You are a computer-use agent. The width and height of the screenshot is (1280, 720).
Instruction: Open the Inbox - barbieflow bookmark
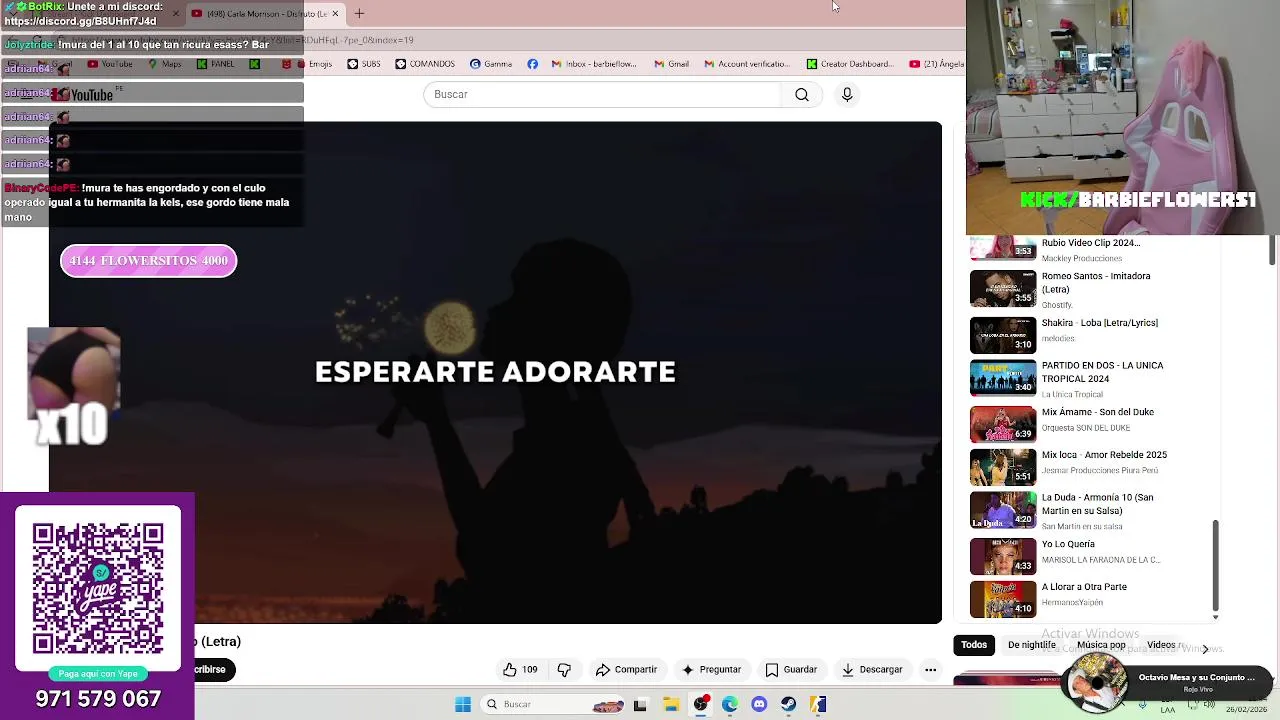click(594, 64)
